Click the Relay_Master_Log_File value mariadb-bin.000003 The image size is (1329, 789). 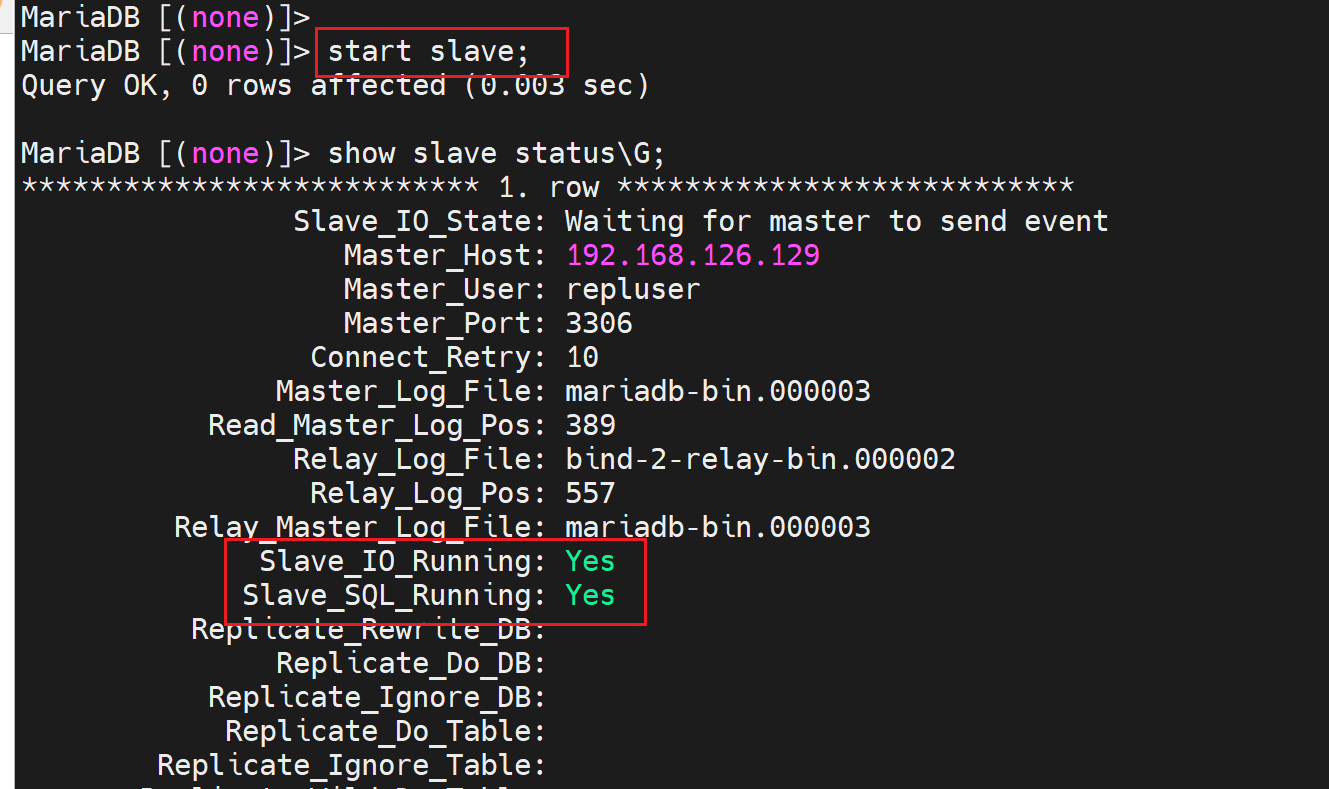[x=718, y=527]
